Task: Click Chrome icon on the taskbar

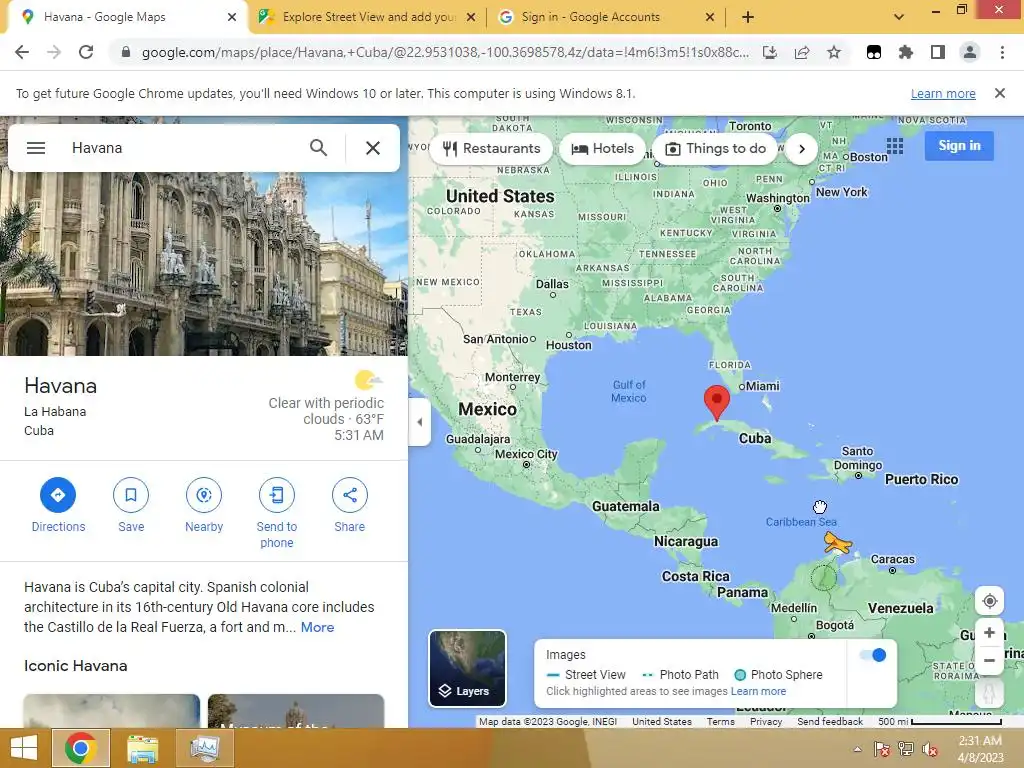Action: 81,748
